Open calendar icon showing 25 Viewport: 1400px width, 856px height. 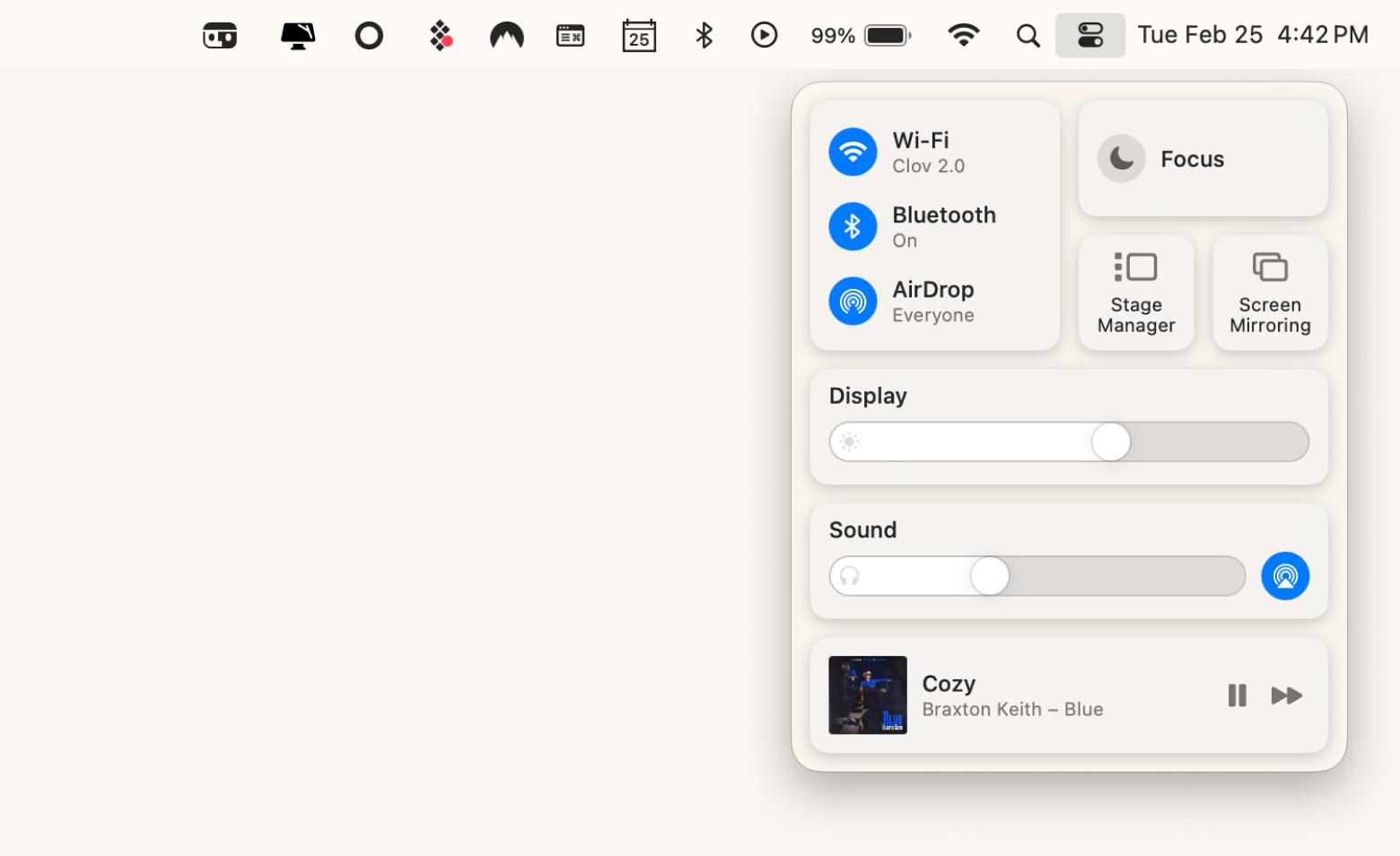pyautogui.click(x=639, y=36)
